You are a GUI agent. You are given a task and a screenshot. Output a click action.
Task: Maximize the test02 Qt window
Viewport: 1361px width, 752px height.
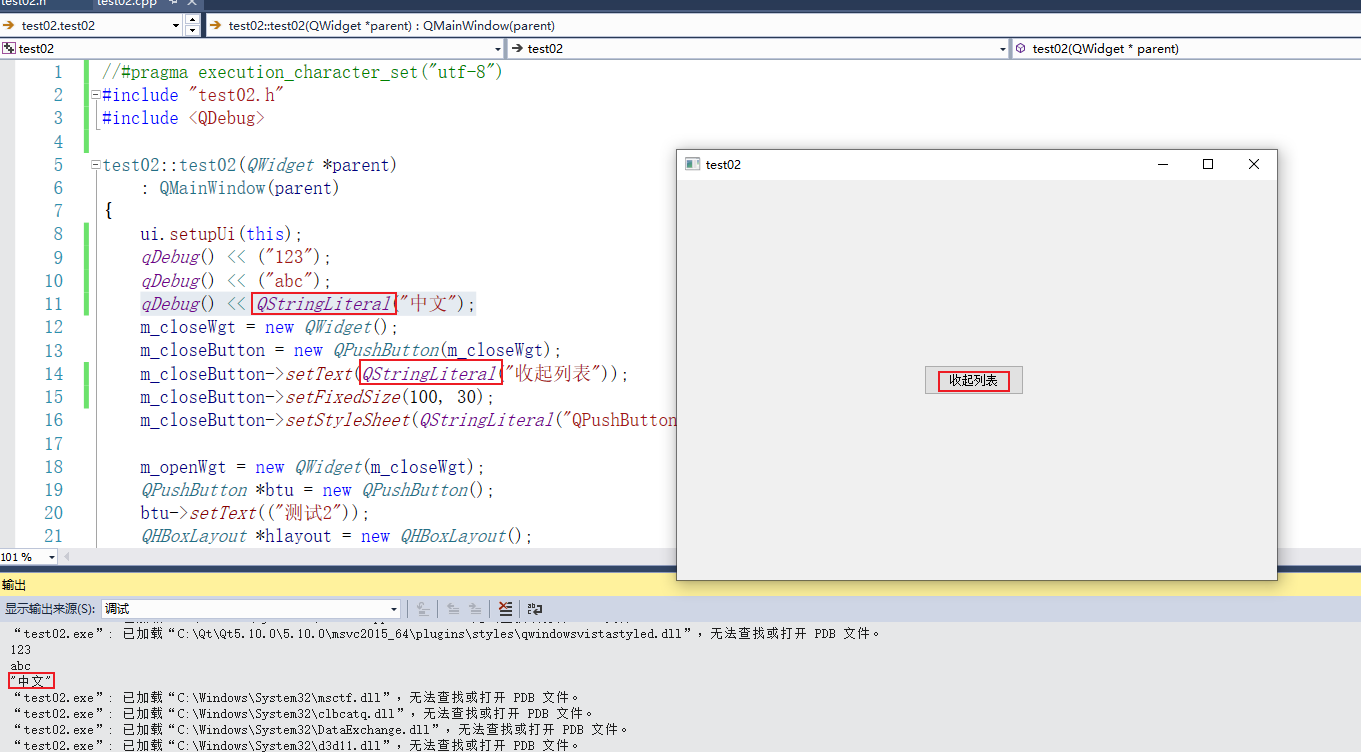1208,164
